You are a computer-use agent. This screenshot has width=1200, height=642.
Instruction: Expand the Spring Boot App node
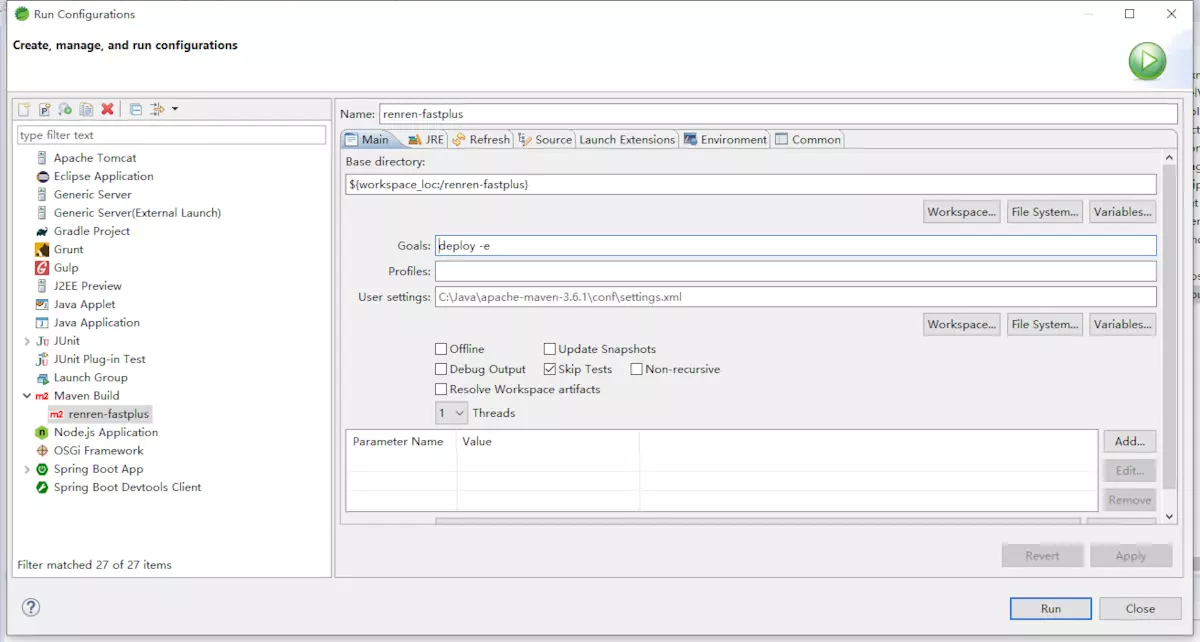pyautogui.click(x=26, y=469)
